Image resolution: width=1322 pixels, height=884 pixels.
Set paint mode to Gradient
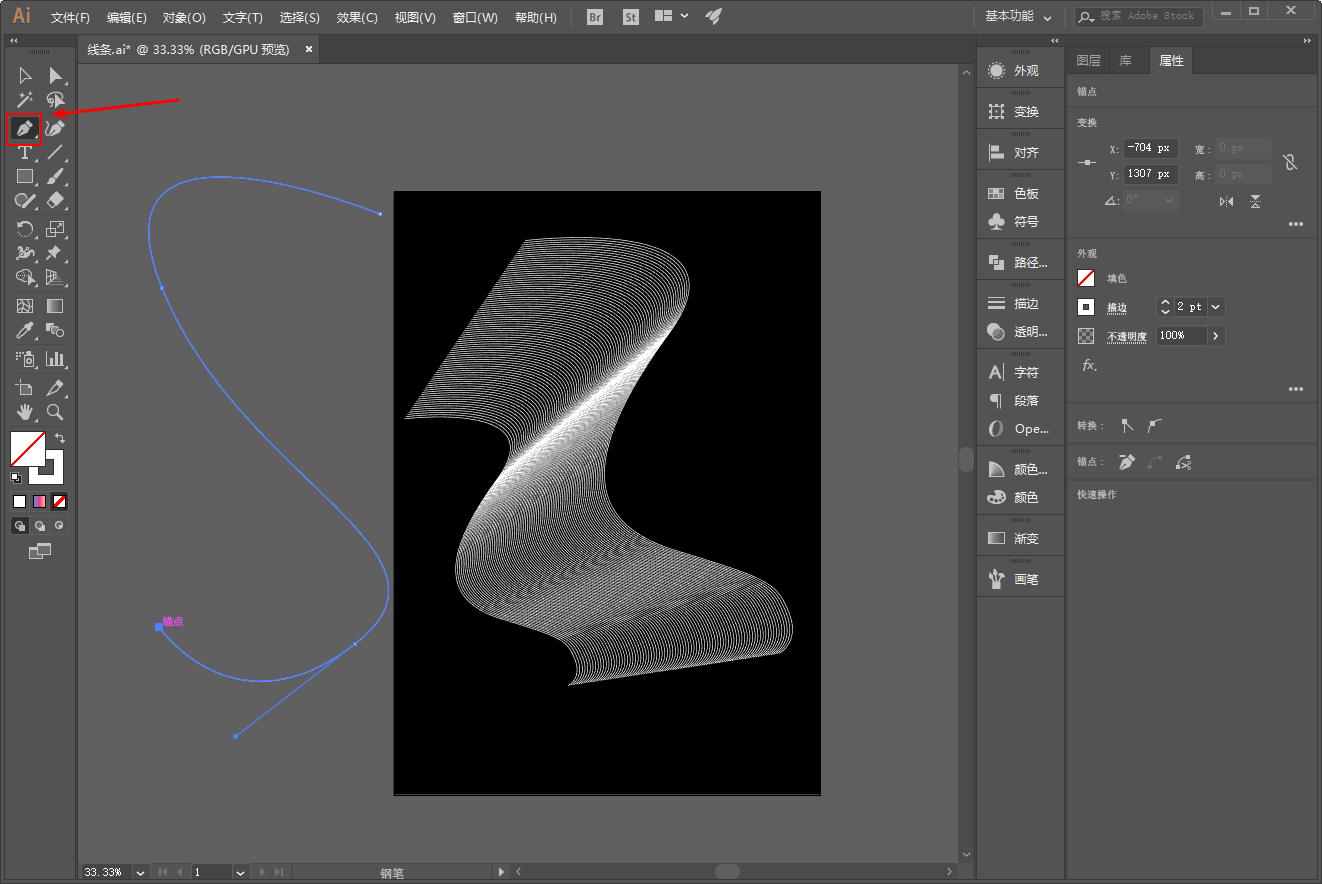(x=39, y=501)
